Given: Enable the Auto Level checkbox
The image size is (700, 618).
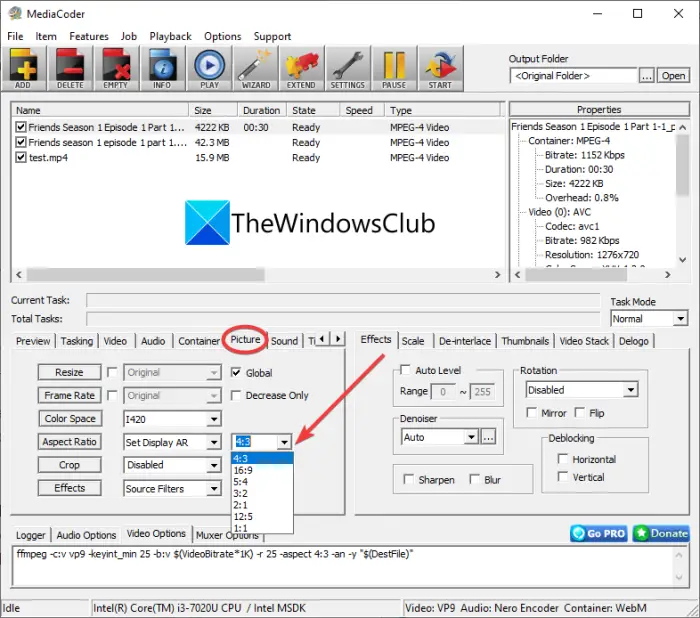Looking at the screenshot, I should coord(405,370).
